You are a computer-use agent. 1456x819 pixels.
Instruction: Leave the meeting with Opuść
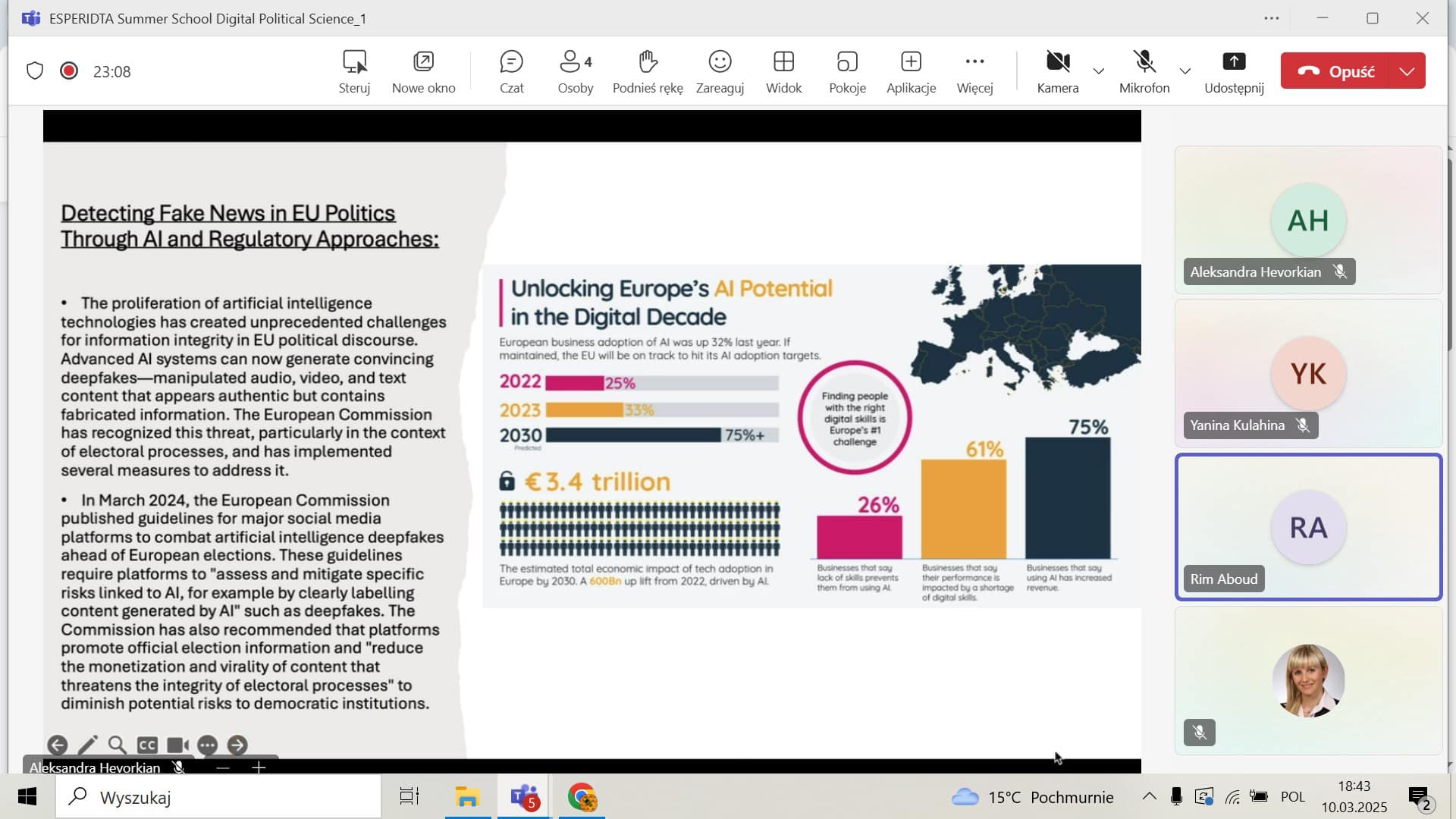point(1335,71)
